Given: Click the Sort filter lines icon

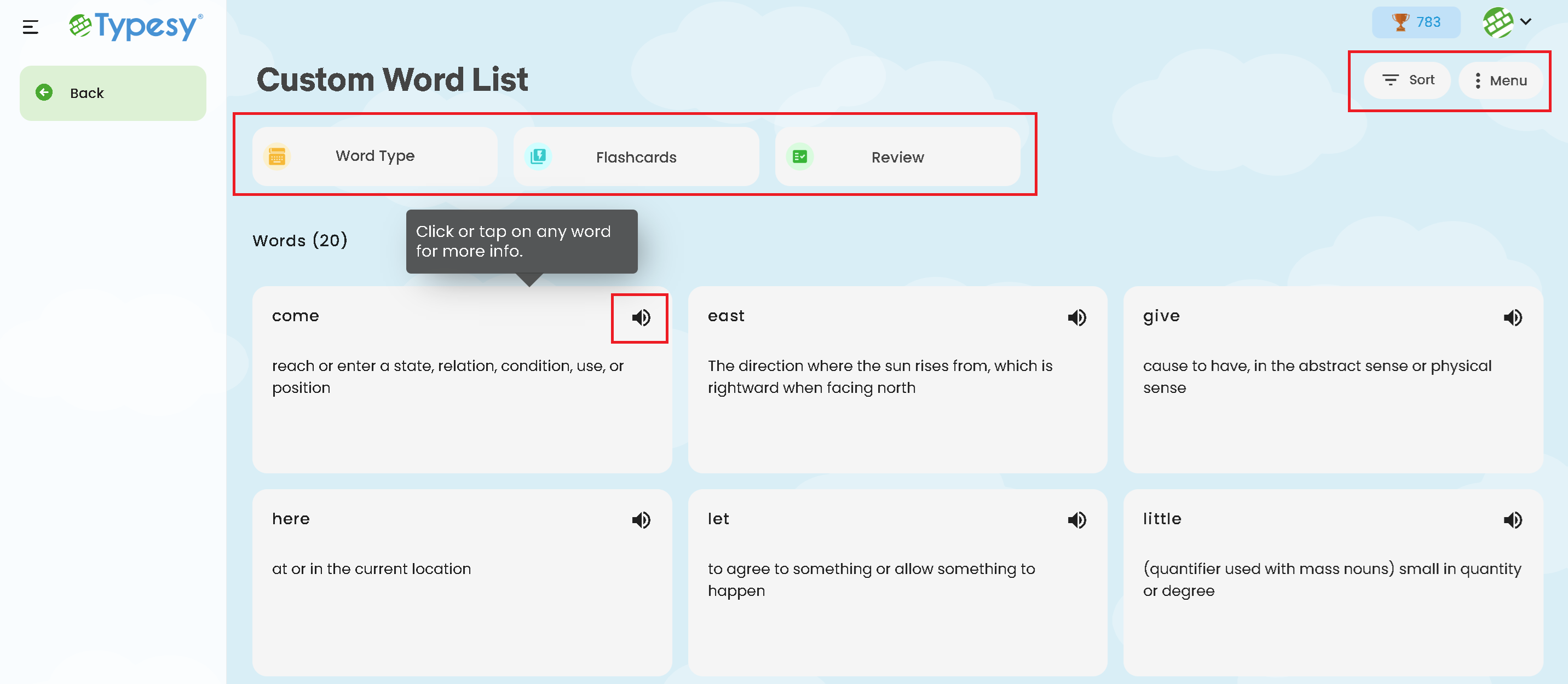Looking at the screenshot, I should click(x=1390, y=80).
